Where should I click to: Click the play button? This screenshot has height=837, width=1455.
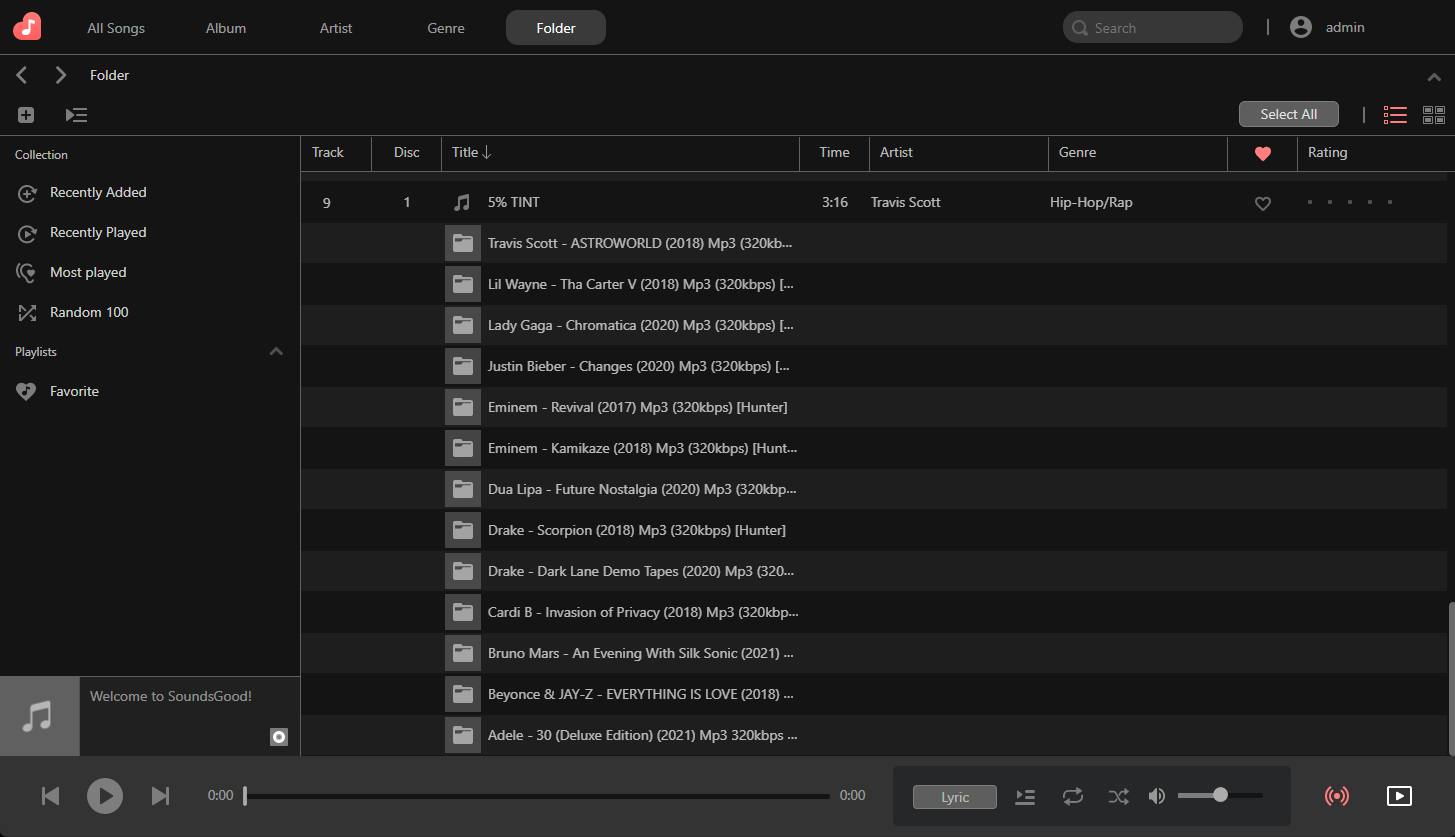point(105,796)
